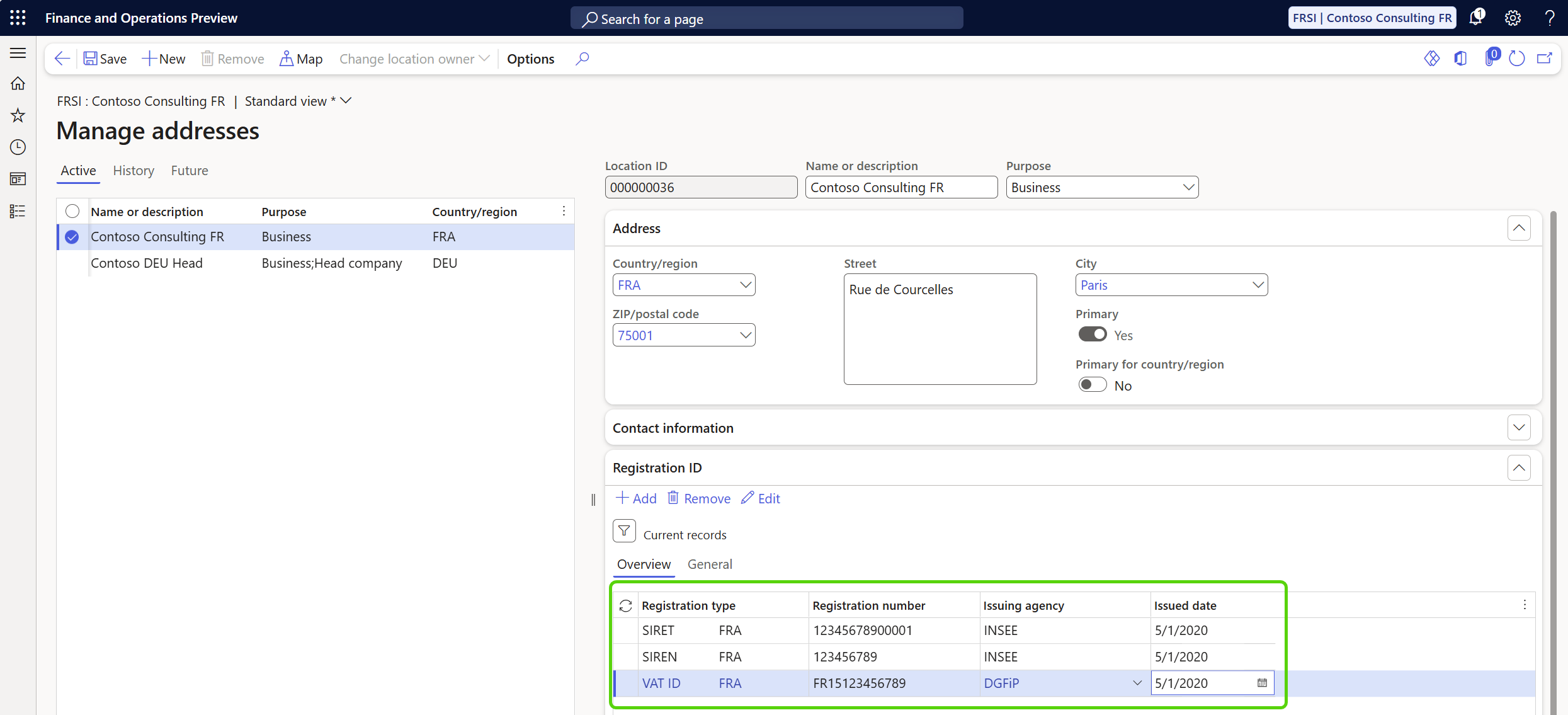Click SIREN registration number 123456789
The height and width of the screenshot is (715, 1568).
click(x=845, y=657)
